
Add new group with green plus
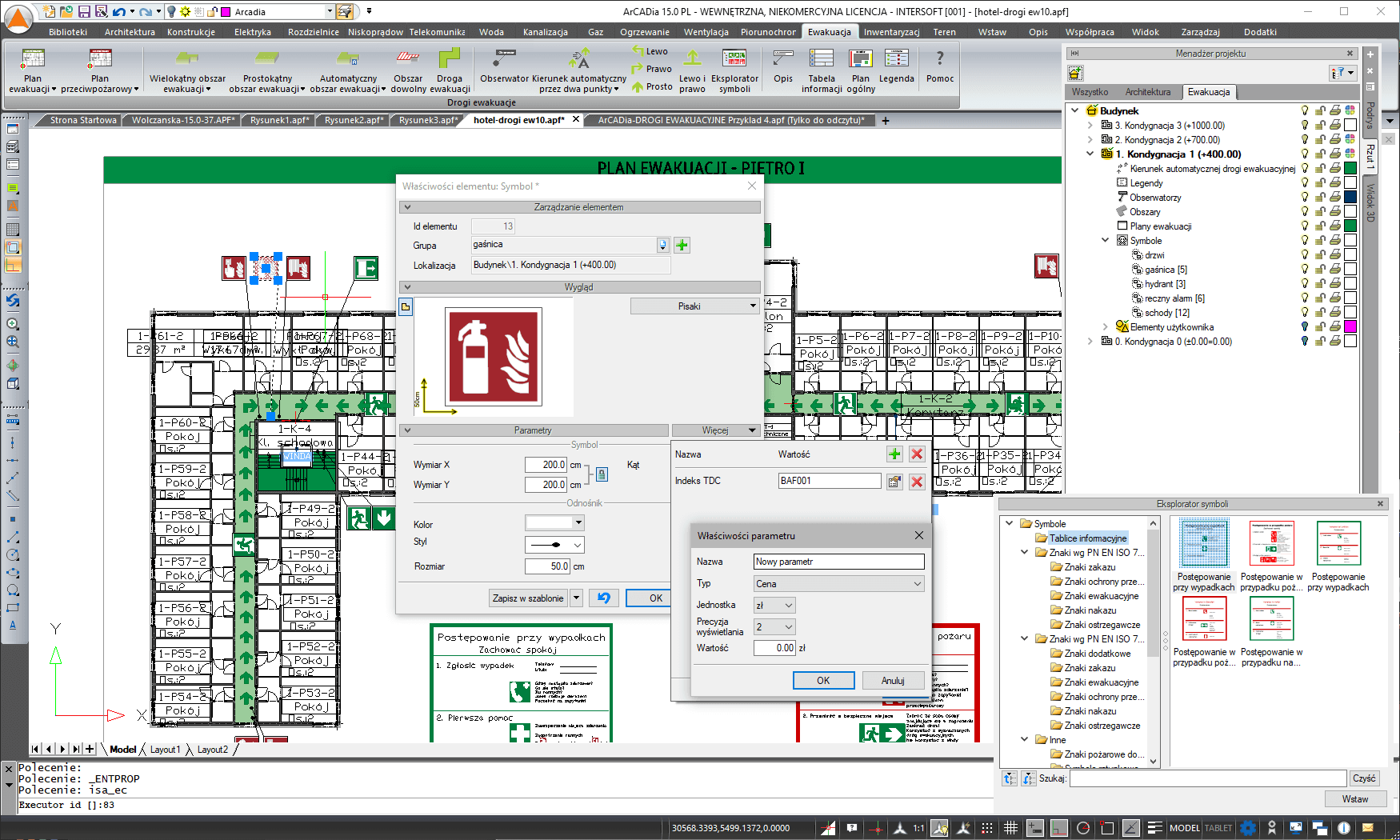point(682,246)
